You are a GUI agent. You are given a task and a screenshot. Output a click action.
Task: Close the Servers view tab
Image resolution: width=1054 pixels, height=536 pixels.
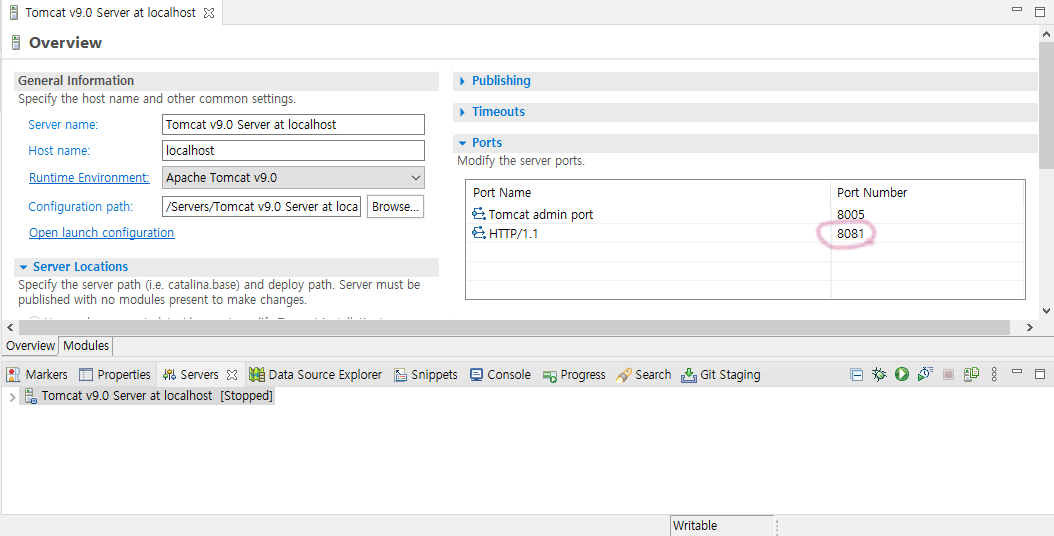pyautogui.click(x=232, y=375)
